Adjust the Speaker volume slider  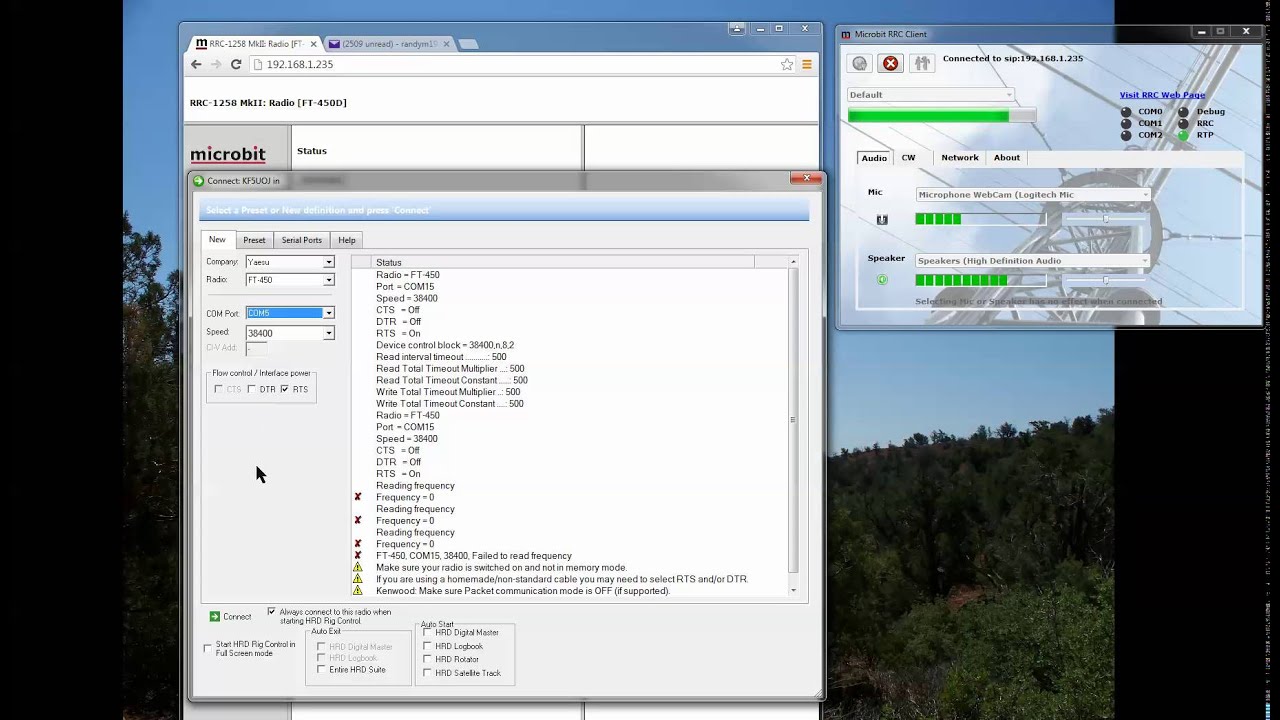coord(1104,280)
